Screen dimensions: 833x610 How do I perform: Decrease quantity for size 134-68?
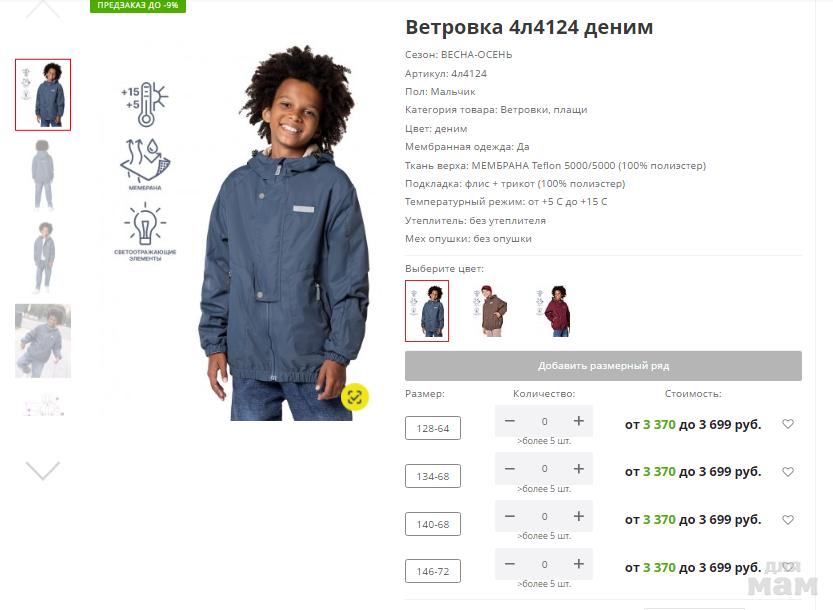click(x=509, y=469)
